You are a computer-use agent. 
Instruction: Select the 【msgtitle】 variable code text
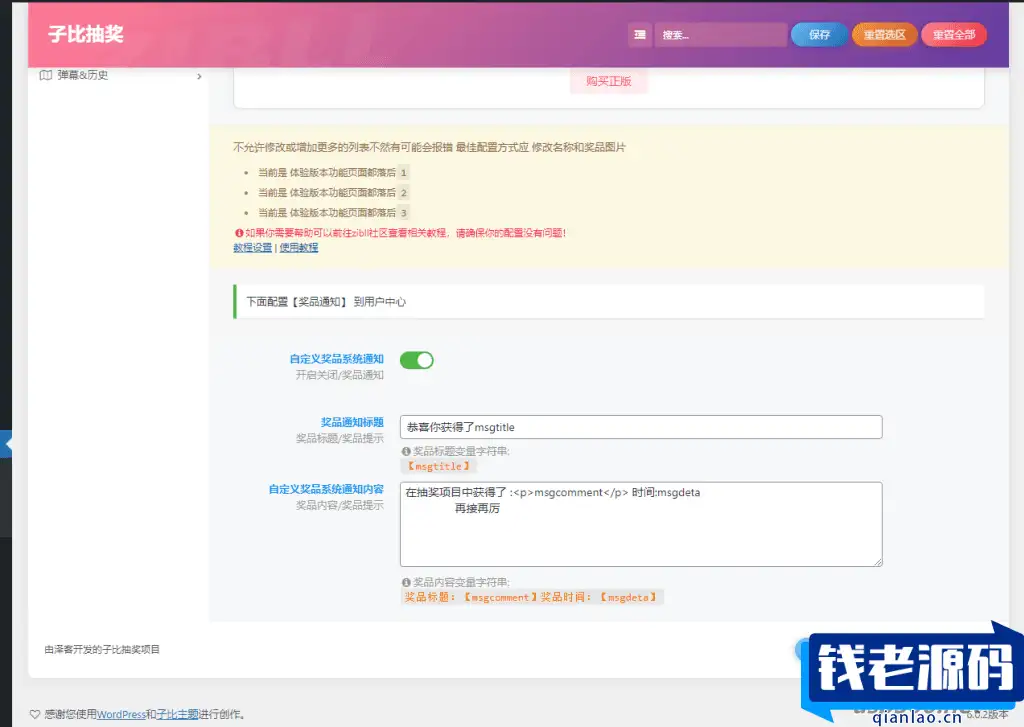(x=438, y=466)
